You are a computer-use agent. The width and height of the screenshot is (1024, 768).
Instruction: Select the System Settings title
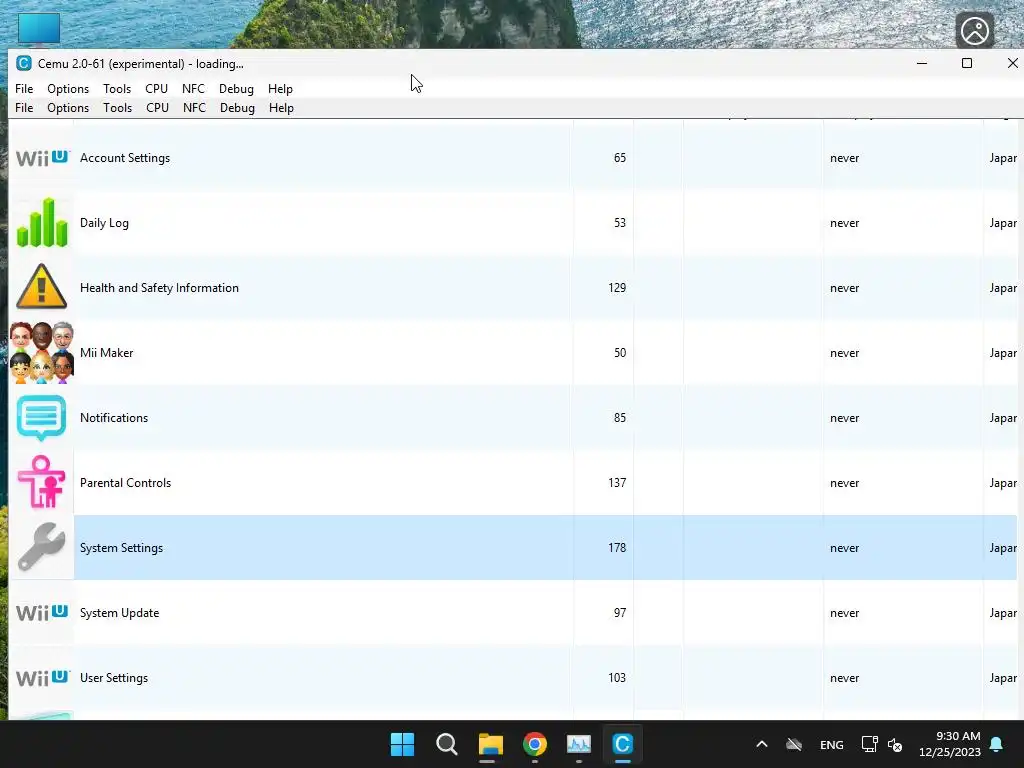point(121,548)
